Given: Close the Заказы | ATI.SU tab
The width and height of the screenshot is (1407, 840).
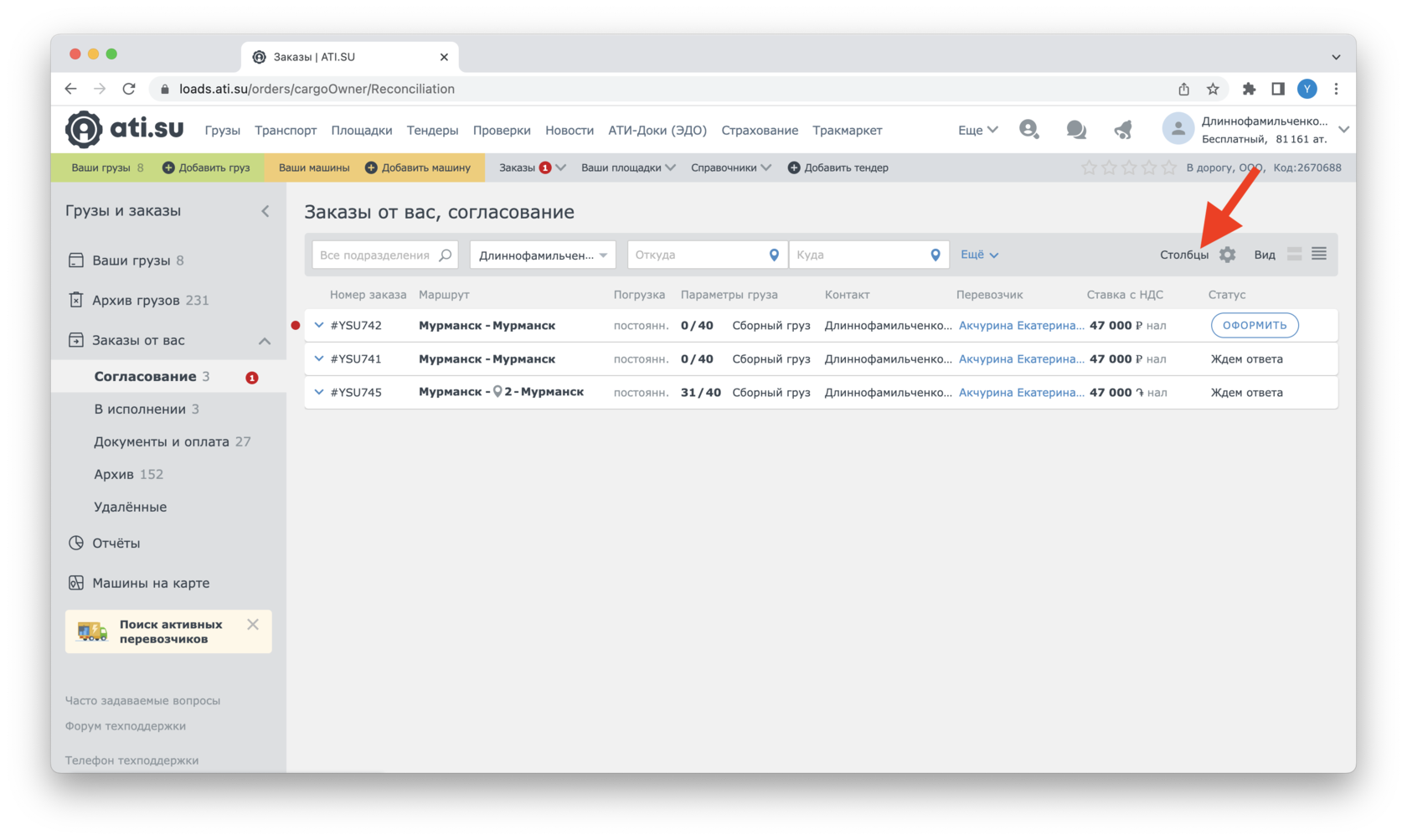Looking at the screenshot, I should point(444,57).
